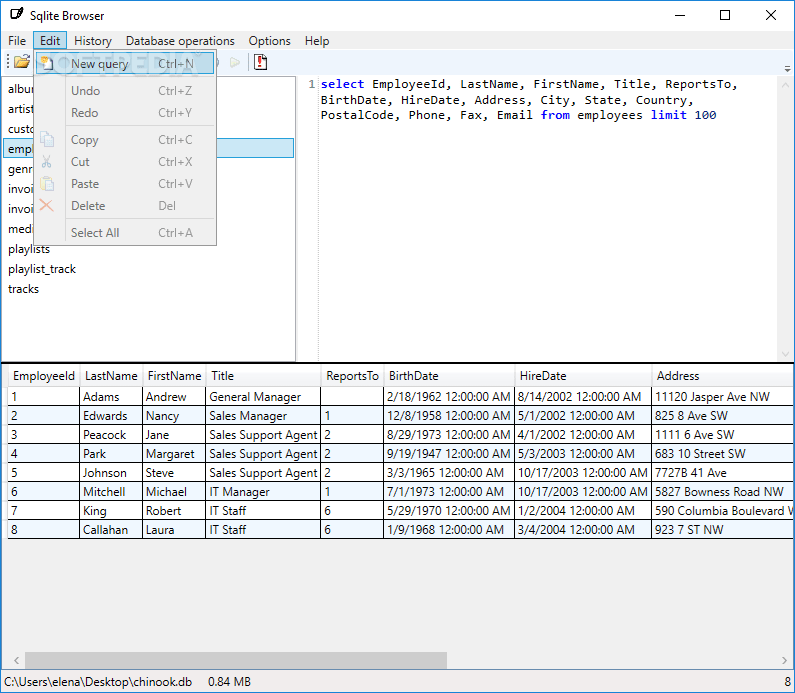Click the 'select' keyword in the query editor
The image size is (795, 693).
click(342, 84)
